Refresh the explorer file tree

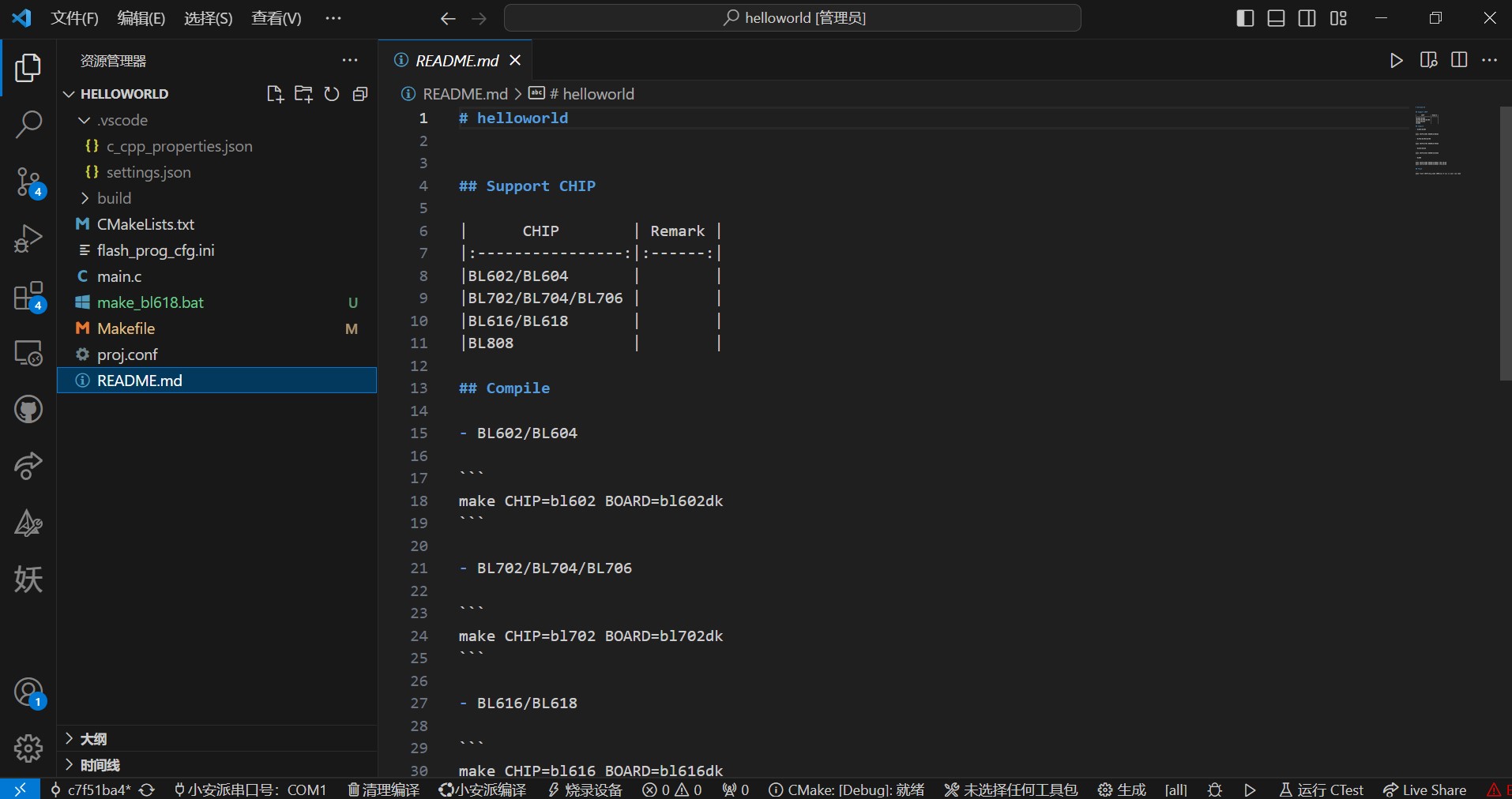tap(332, 94)
